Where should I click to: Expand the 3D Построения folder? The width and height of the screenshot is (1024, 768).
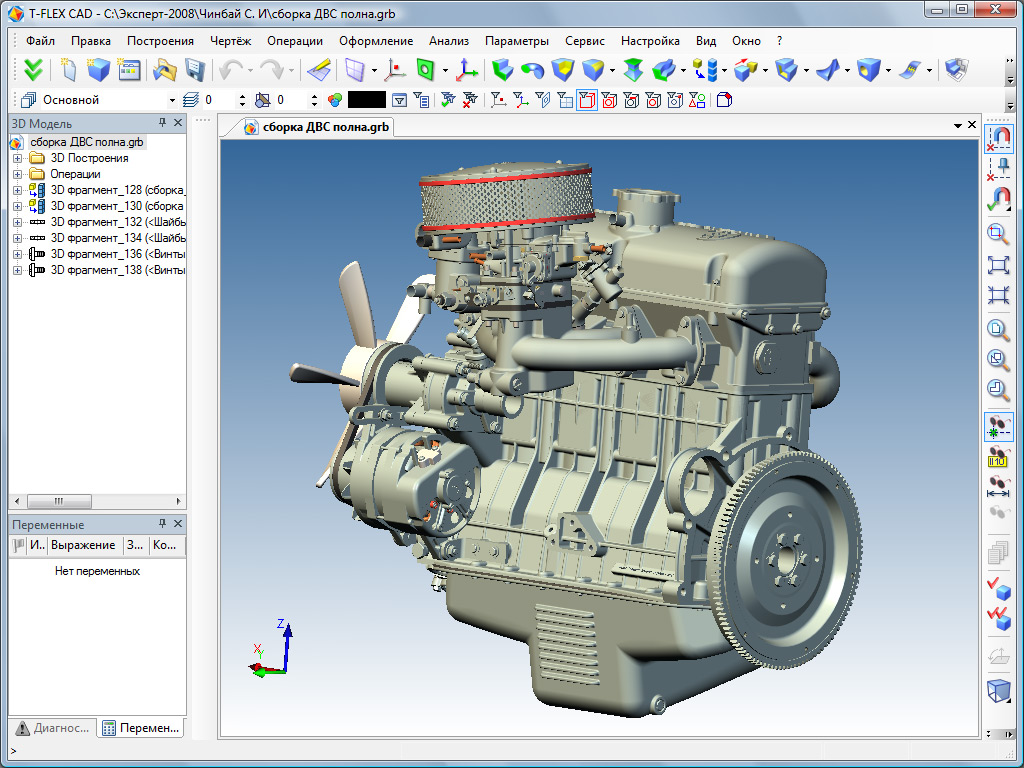18,158
